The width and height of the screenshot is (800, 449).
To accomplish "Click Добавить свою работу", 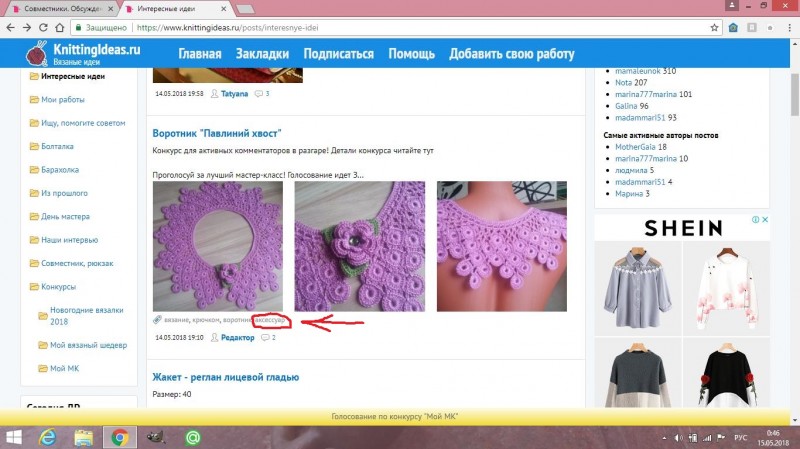I will 512,54.
